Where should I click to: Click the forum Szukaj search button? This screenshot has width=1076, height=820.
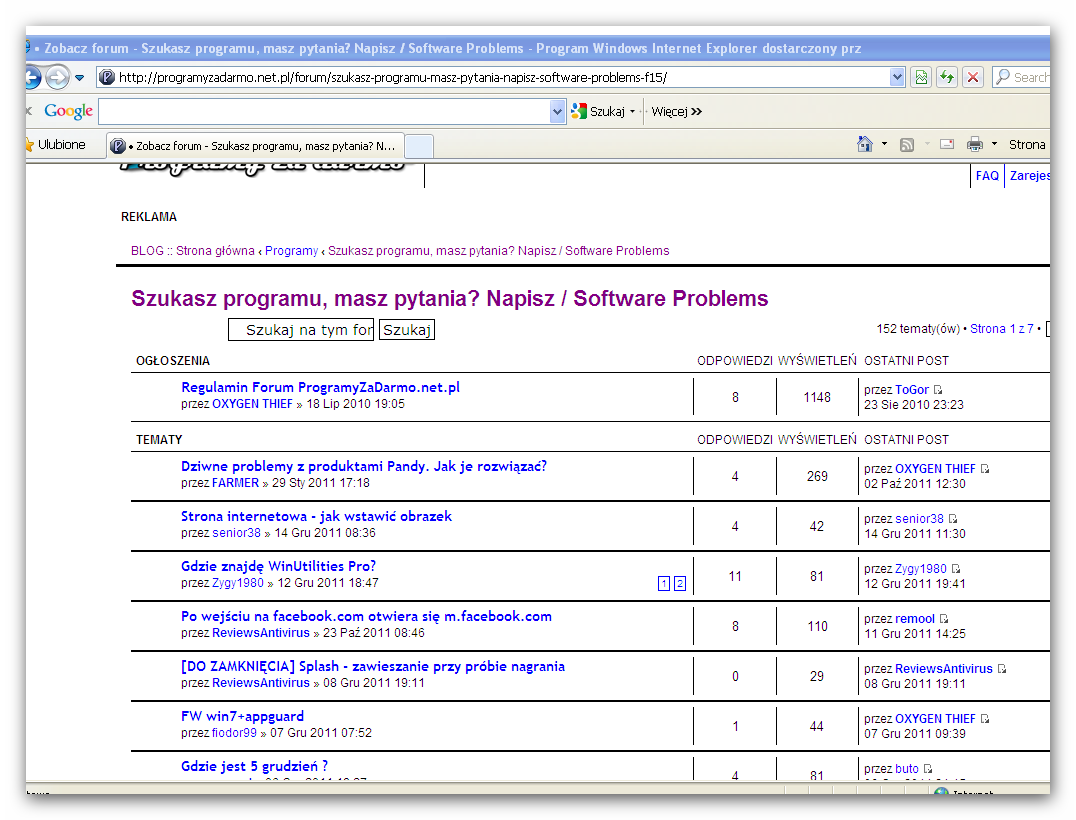click(x=407, y=330)
